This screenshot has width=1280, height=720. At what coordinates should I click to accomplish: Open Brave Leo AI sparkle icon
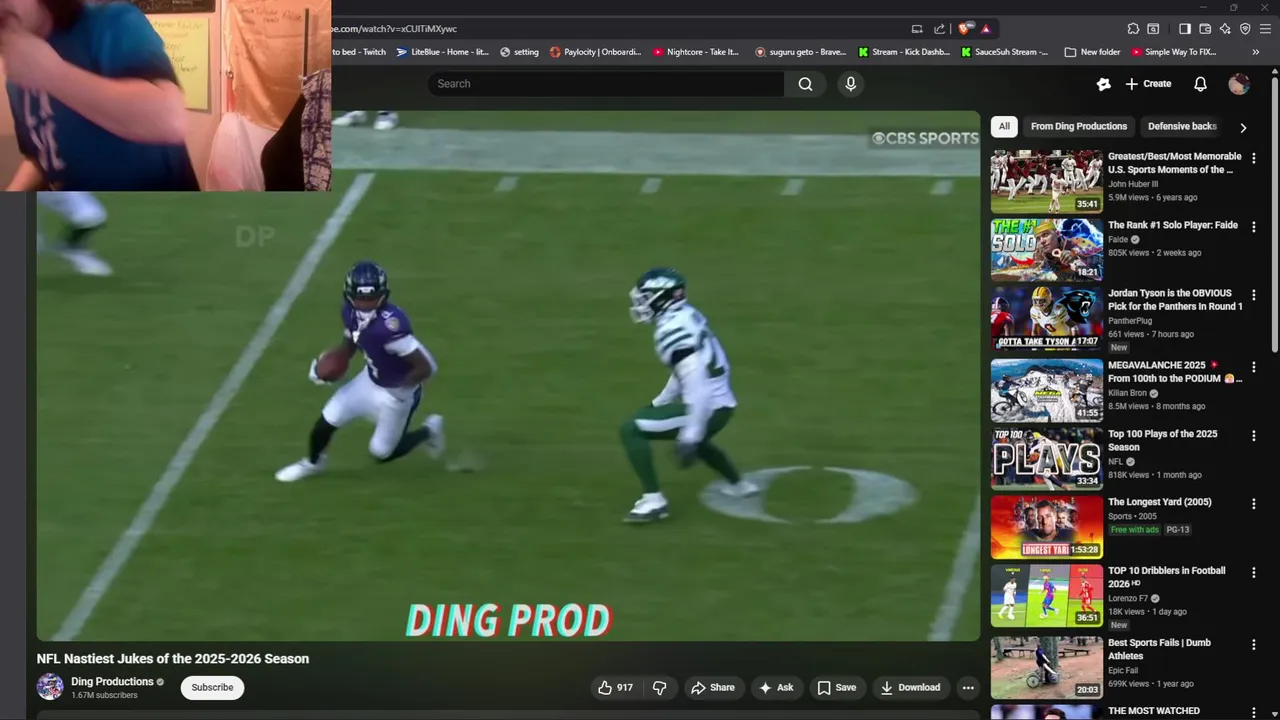pyautogui.click(x=1225, y=29)
